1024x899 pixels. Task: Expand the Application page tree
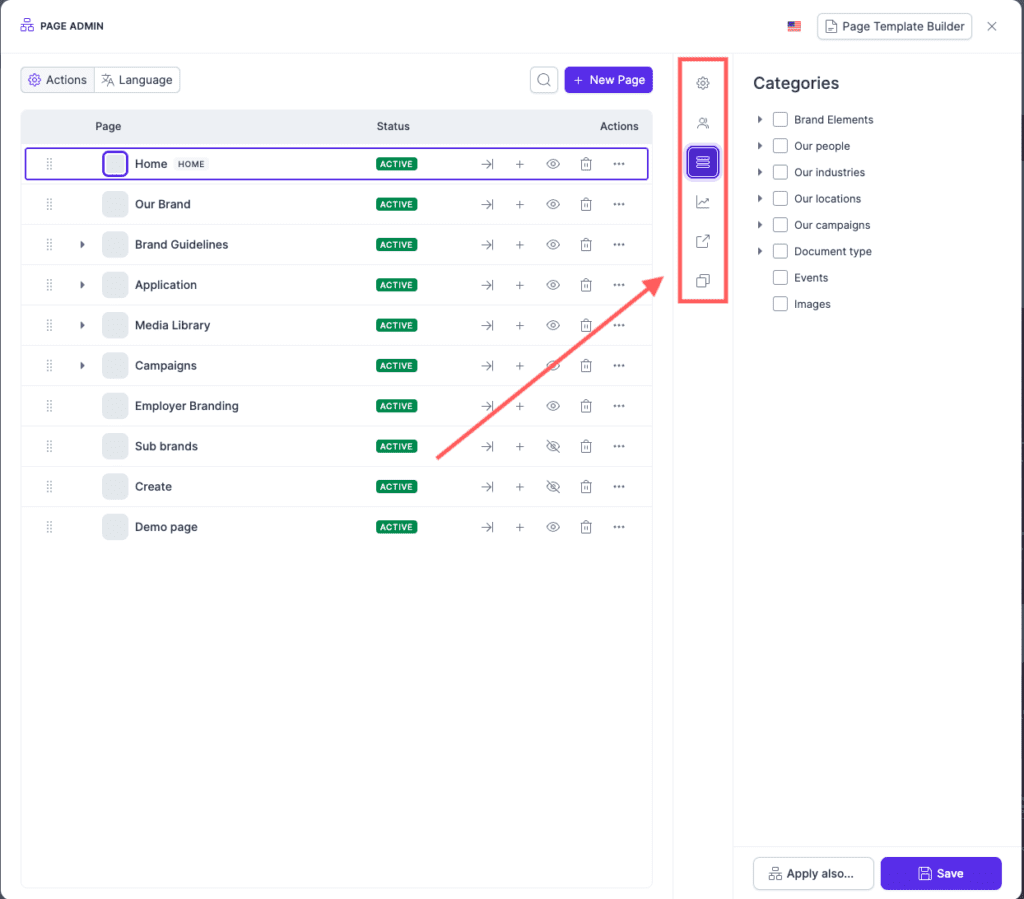[x=82, y=285]
